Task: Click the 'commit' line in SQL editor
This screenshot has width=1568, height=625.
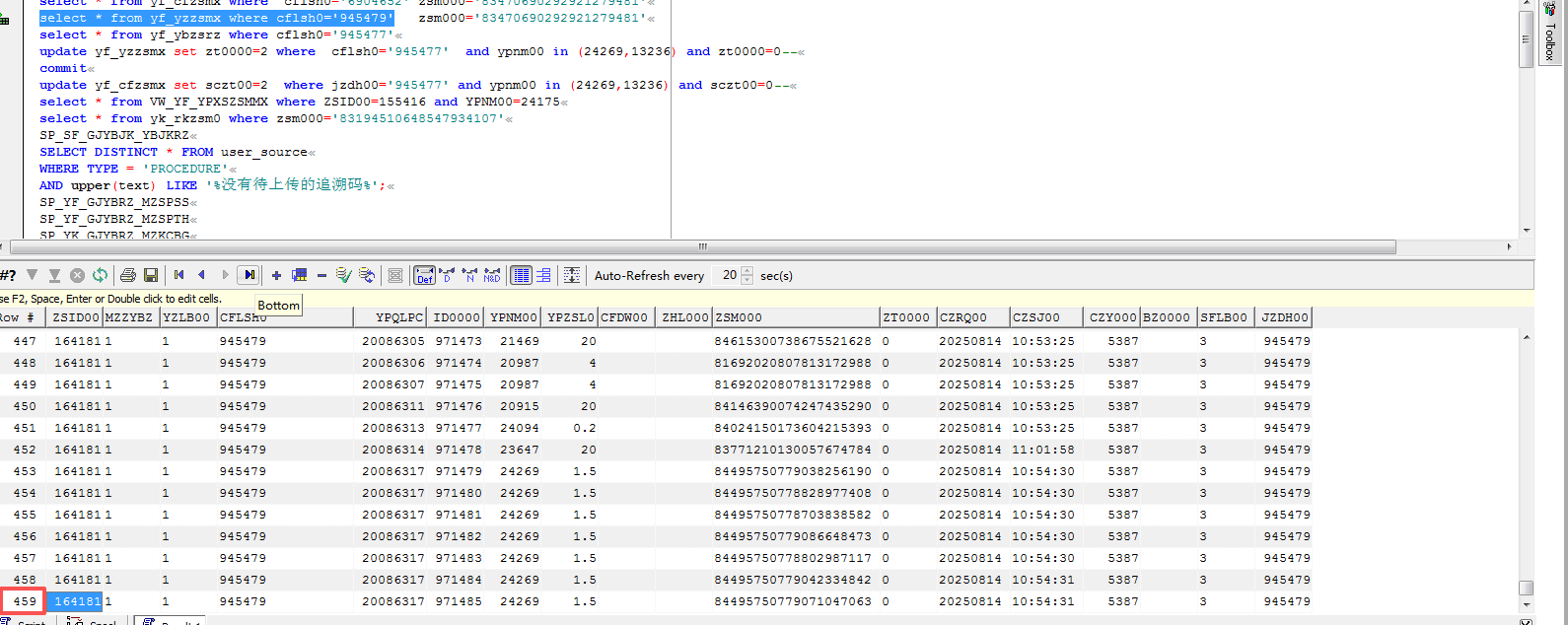Action: [63, 68]
